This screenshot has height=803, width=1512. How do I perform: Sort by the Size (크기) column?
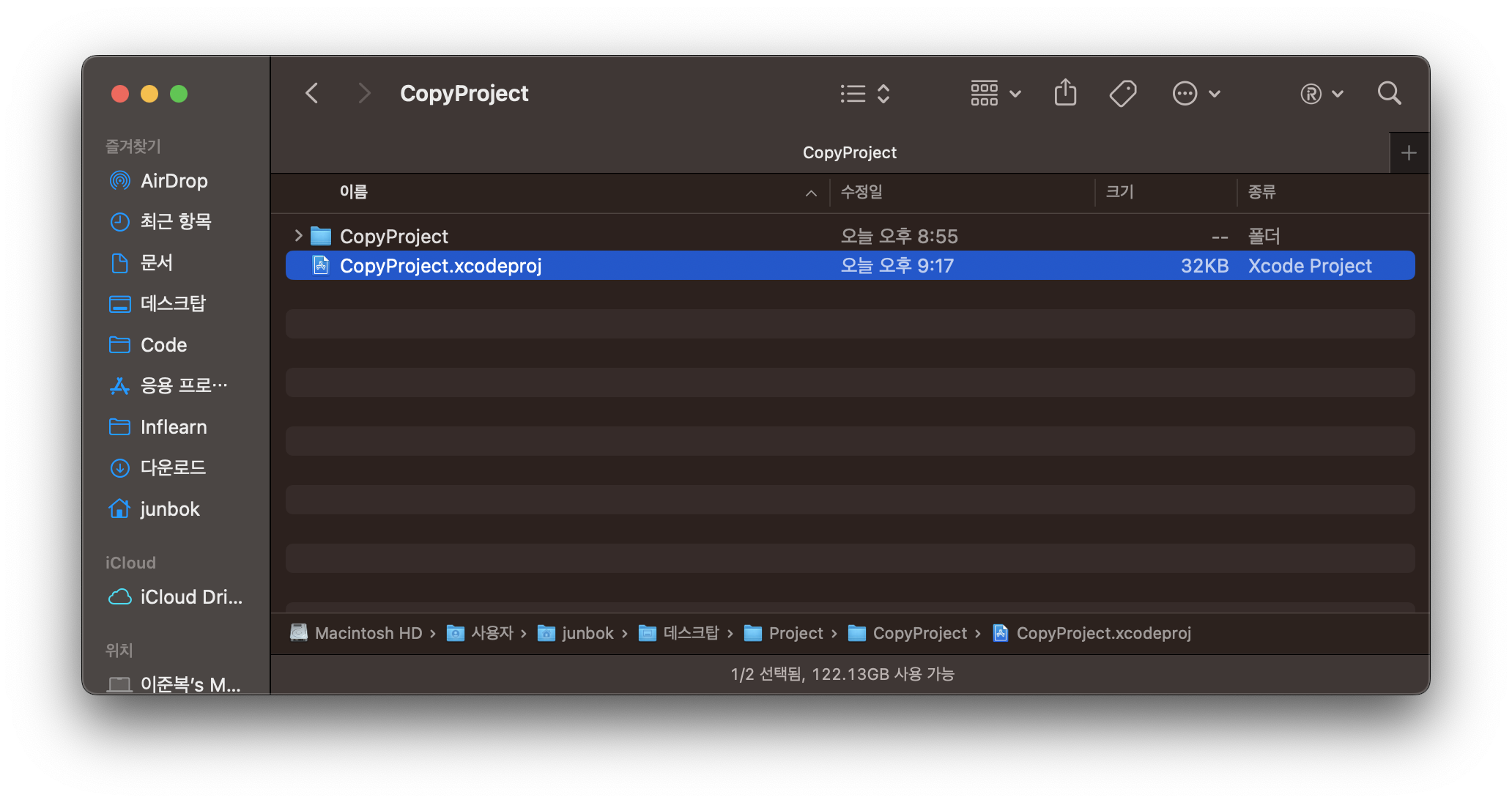click(1119, 192)
